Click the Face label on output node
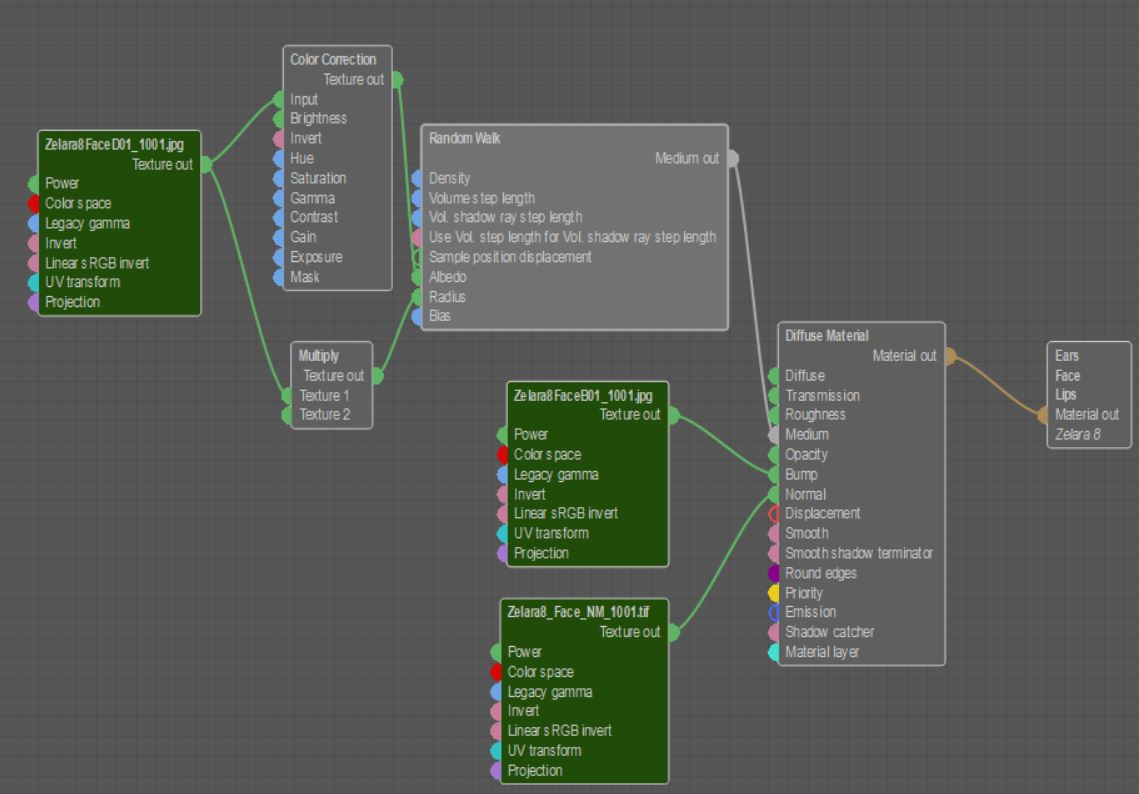 click(1068, 376)
